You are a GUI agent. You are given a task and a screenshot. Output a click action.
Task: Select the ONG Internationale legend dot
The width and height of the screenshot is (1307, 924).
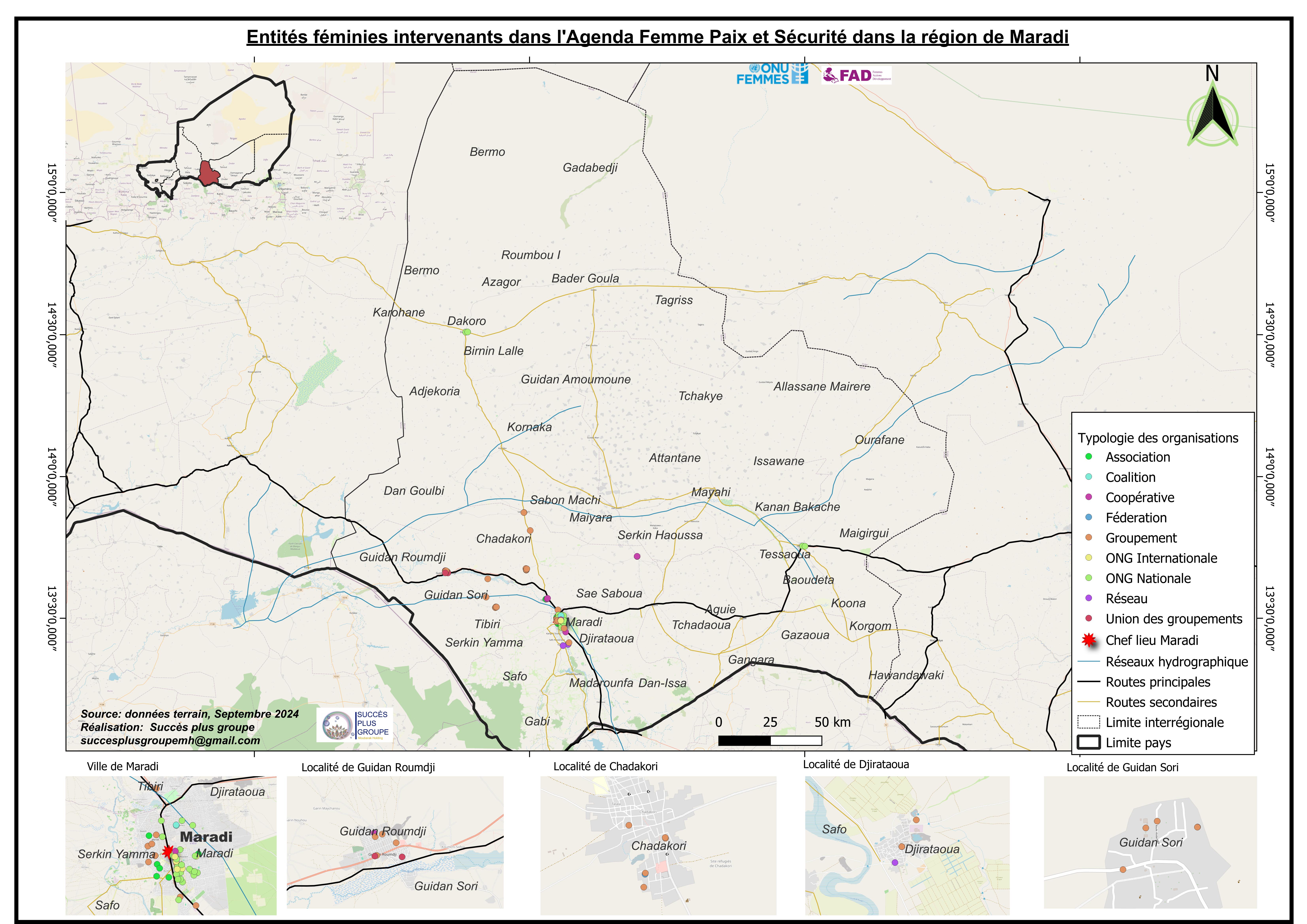1088,558
